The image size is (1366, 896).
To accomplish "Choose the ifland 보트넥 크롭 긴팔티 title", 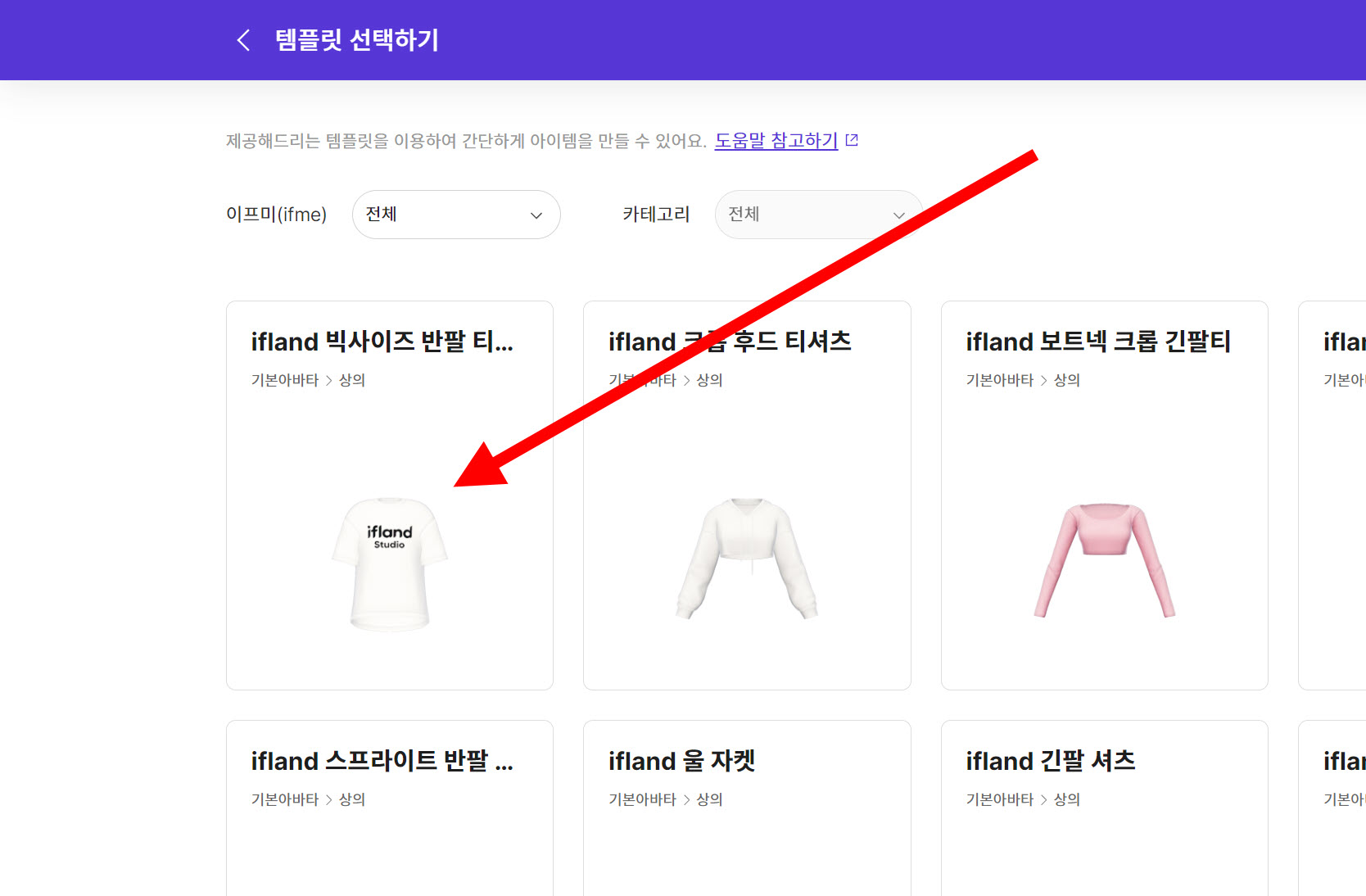I will coord(1098,342).
